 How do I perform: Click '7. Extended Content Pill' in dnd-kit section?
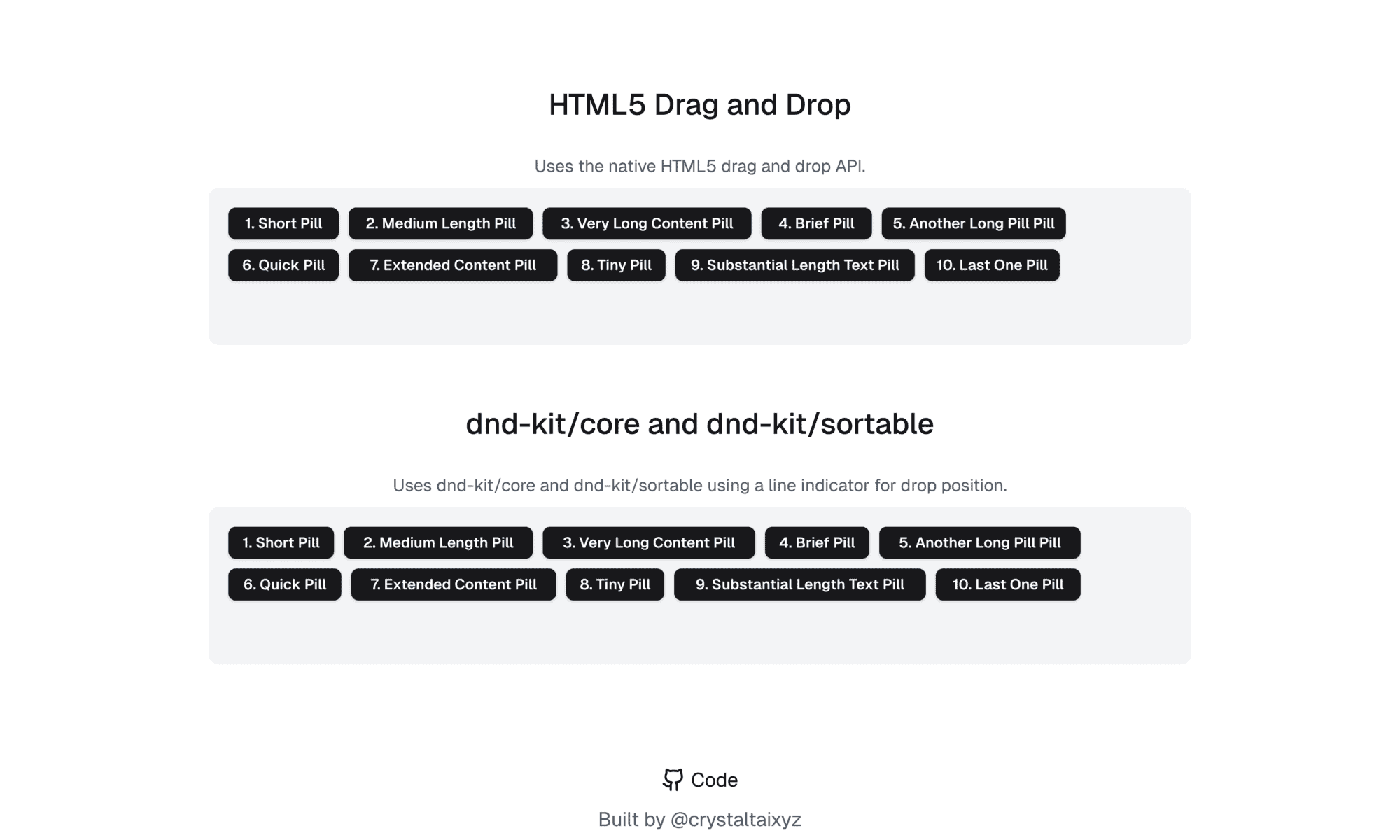(454, 584)
